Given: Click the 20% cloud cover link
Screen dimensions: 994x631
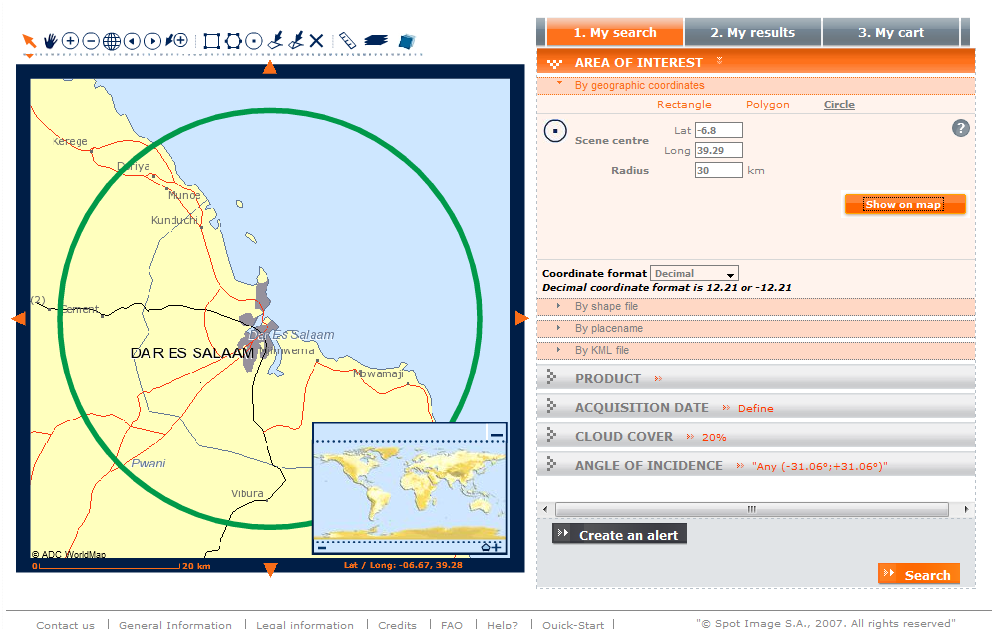Looking at the screenshot, I should [x=714, y=438].
